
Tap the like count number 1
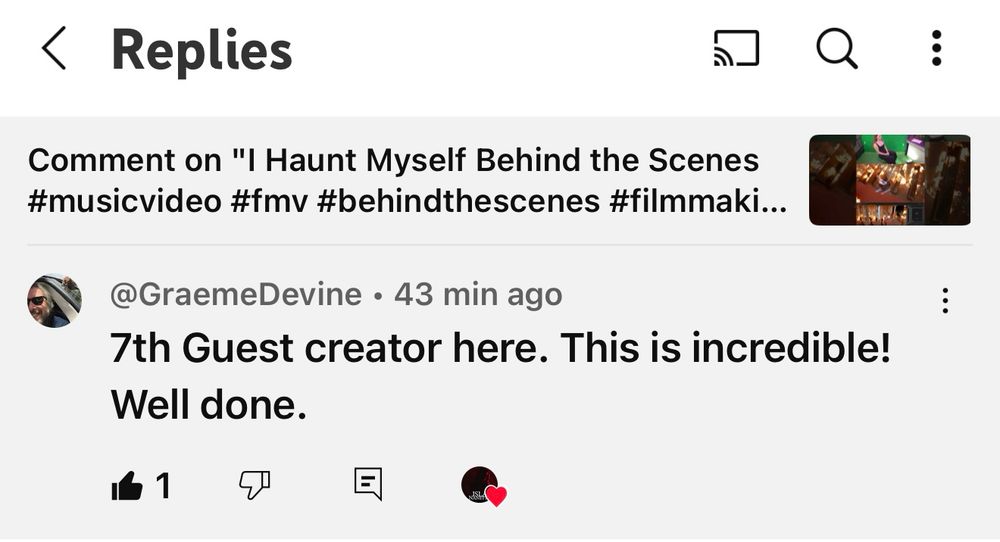(x=163, y=487)
